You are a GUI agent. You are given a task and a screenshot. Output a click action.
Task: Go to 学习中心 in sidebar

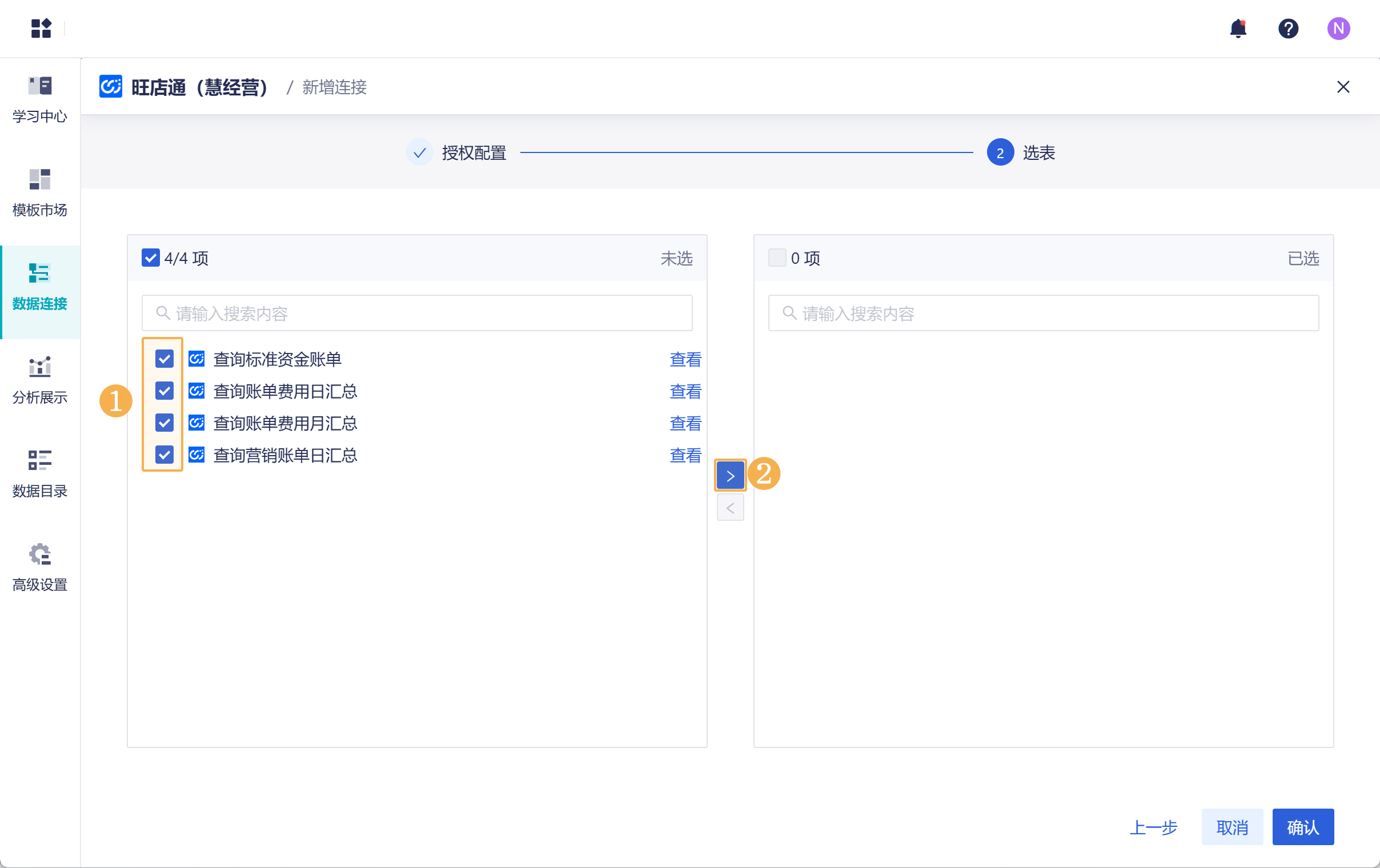pos(39,100)
